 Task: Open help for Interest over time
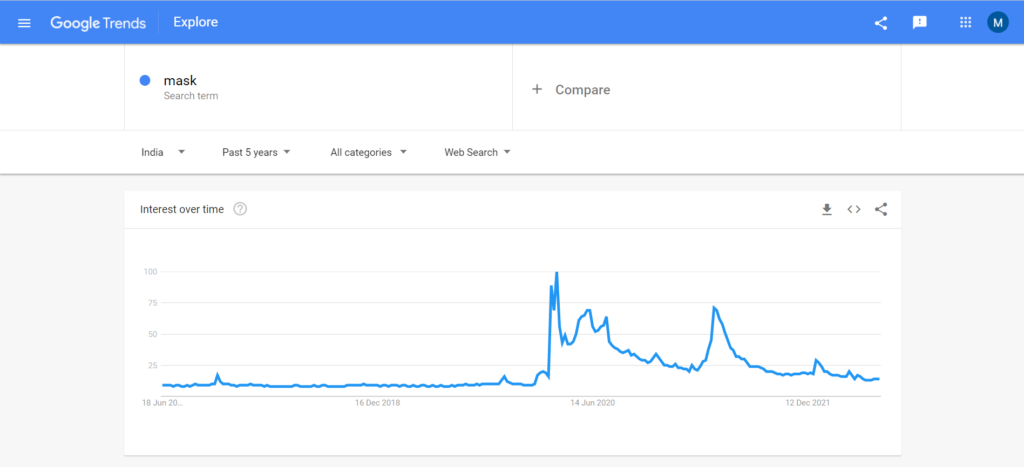(x=240, y=209)
